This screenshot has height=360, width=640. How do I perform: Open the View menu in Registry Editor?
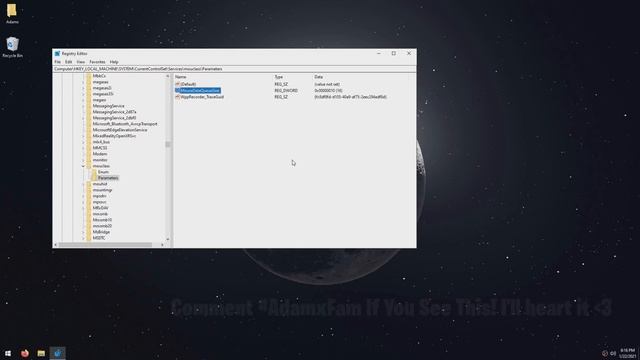[81, 62]
